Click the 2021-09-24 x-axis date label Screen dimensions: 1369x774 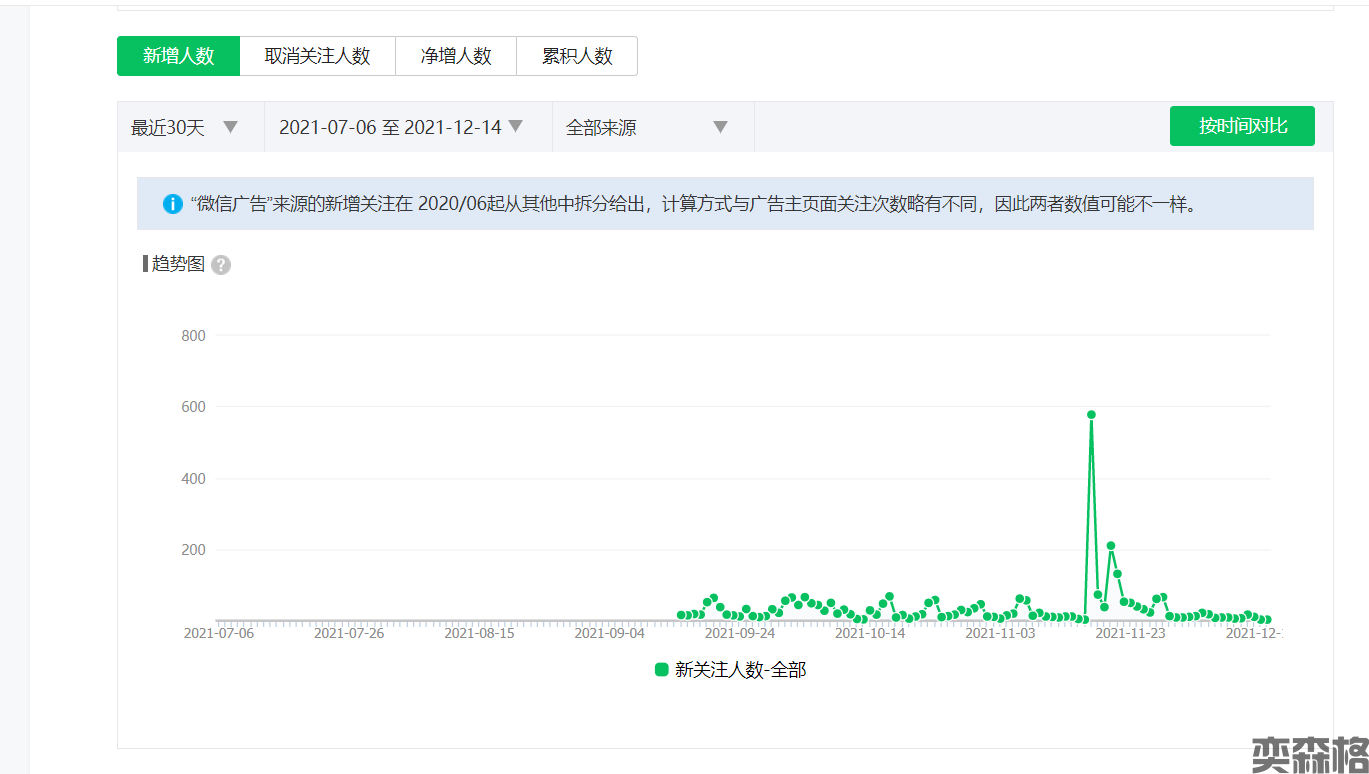click(740, 633)
